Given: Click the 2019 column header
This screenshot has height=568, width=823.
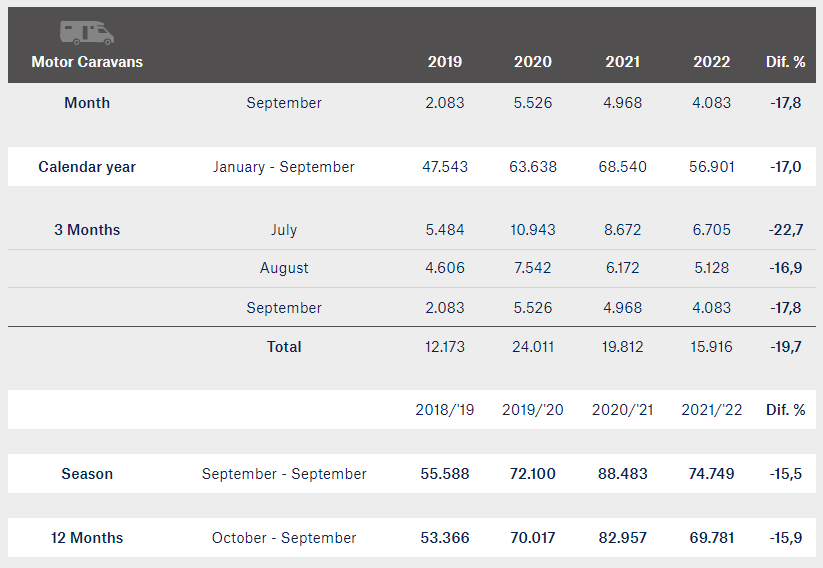Looking at the screenshot, I should (x=445, y=62).
